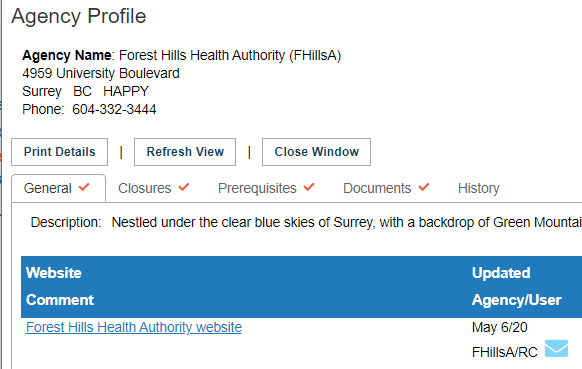Click the agency description text
The image size is (582, 369).
pos(347,222)
